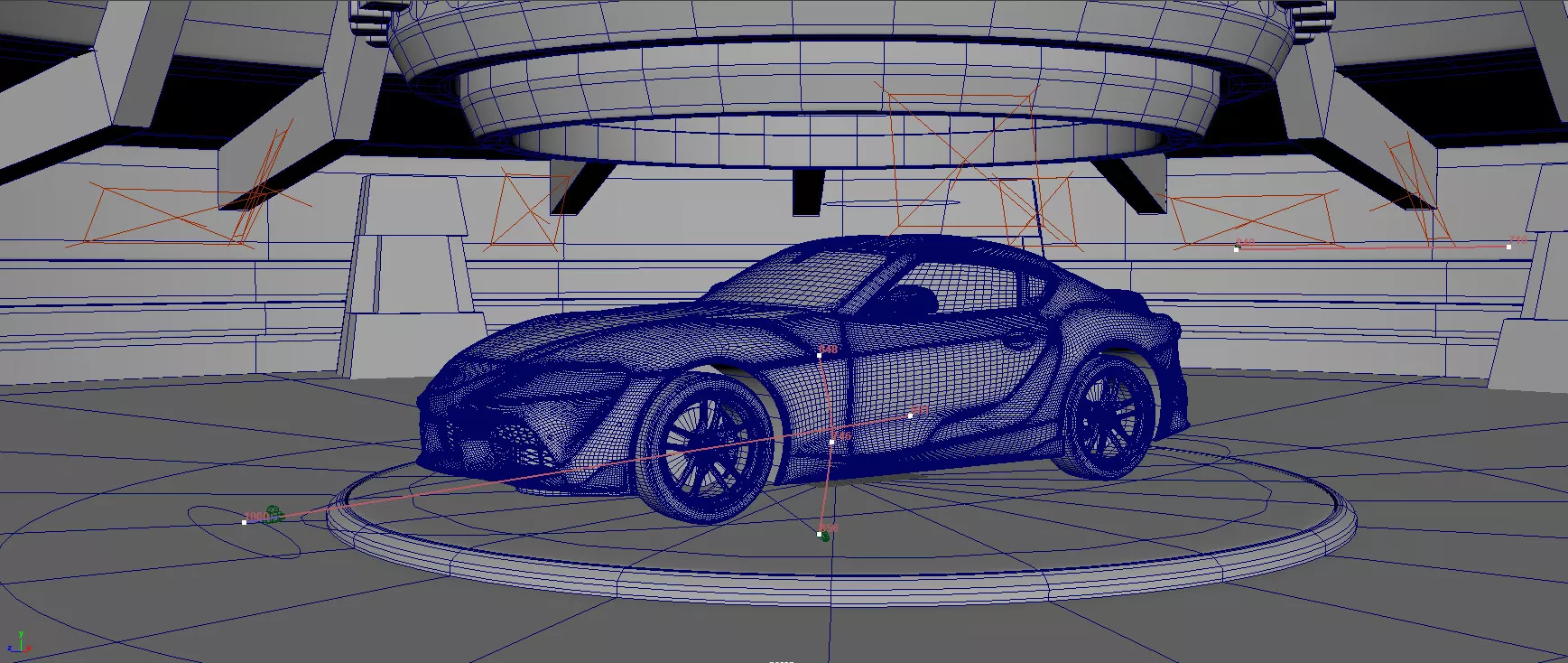
Task: Click the XYZ axis orientation gizmo
Action: (x=18, y=644)
